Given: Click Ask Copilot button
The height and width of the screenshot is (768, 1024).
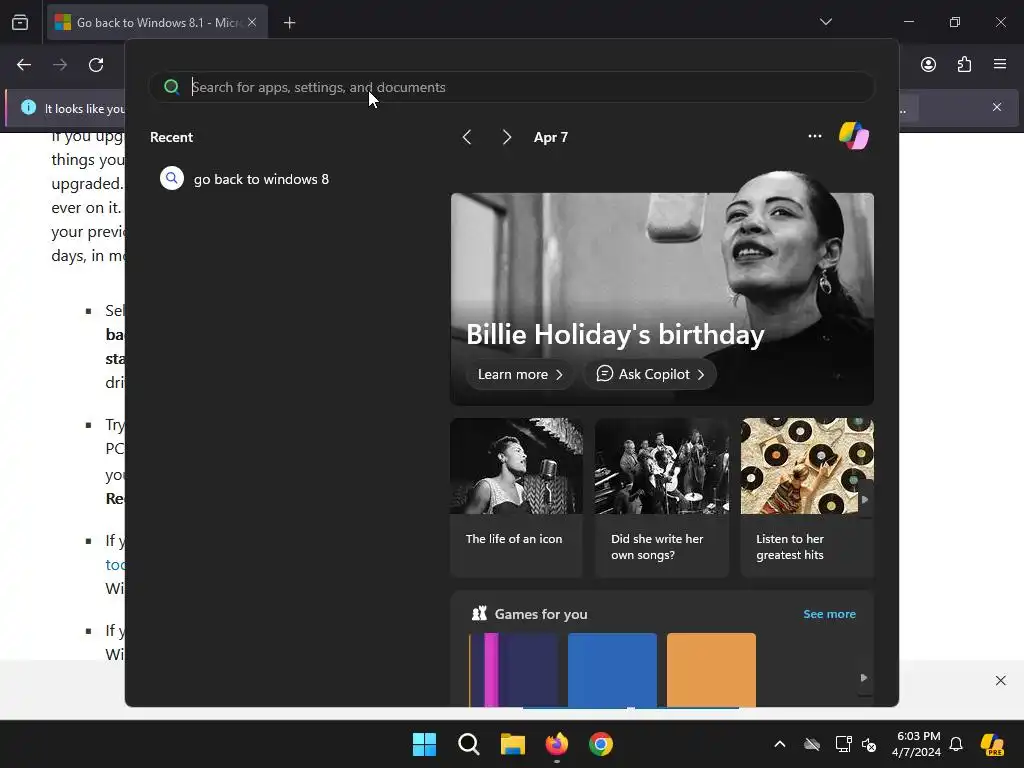Looking at the screenshot, I should 650,374.
